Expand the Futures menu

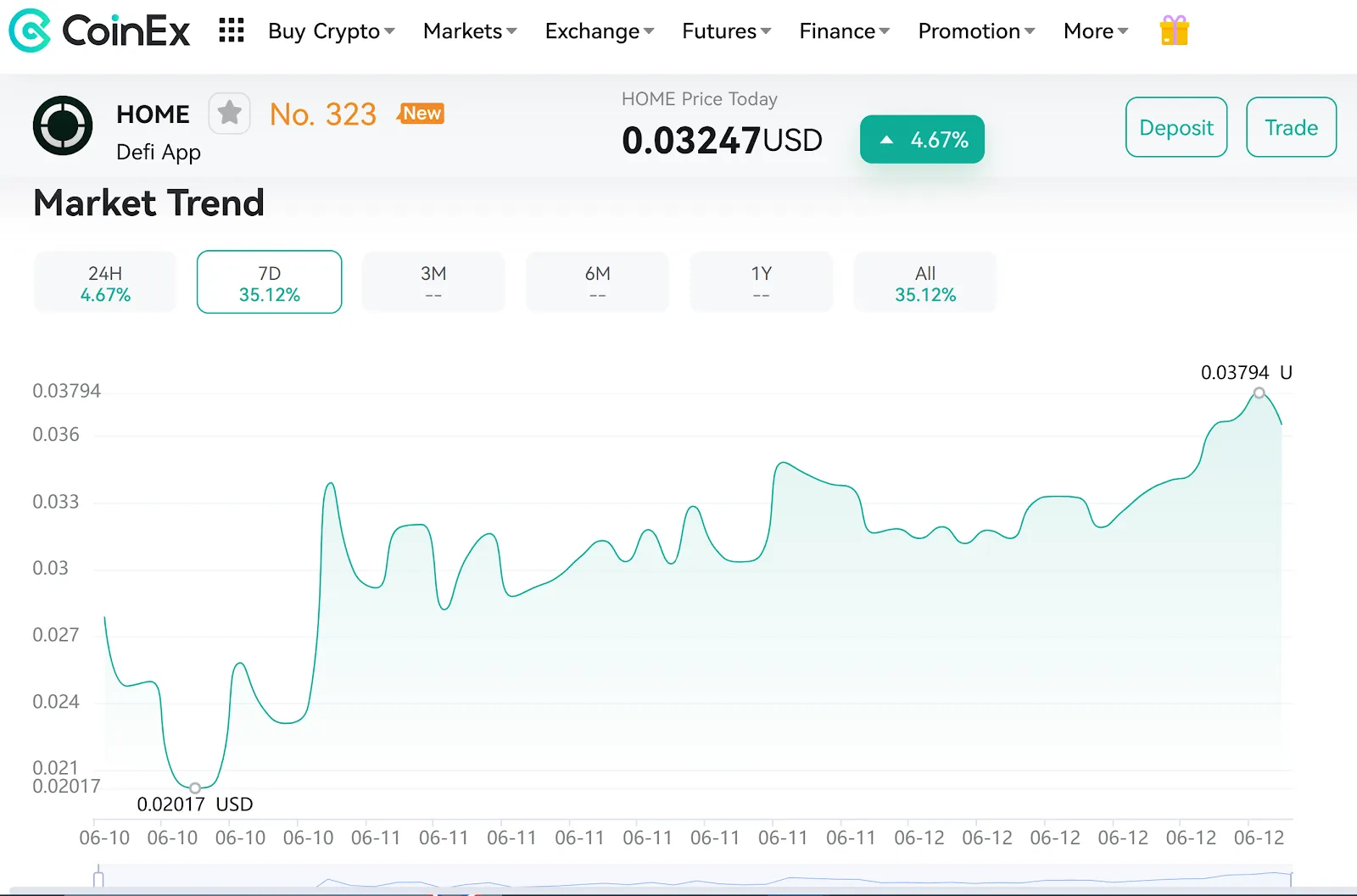pyautogui.click(x=727, y=31)
